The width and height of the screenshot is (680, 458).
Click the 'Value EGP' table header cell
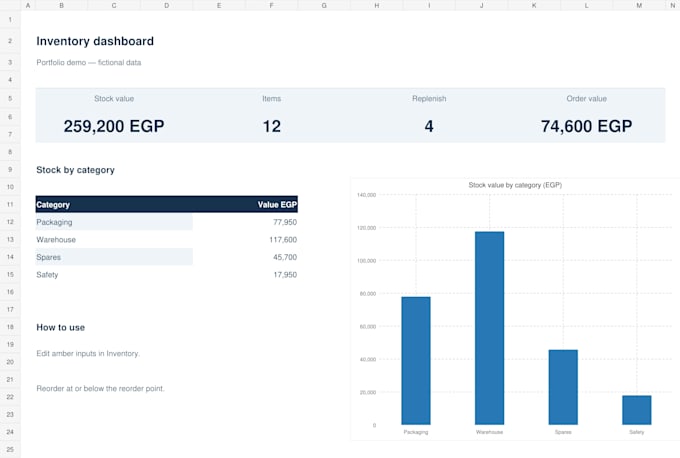245,204
